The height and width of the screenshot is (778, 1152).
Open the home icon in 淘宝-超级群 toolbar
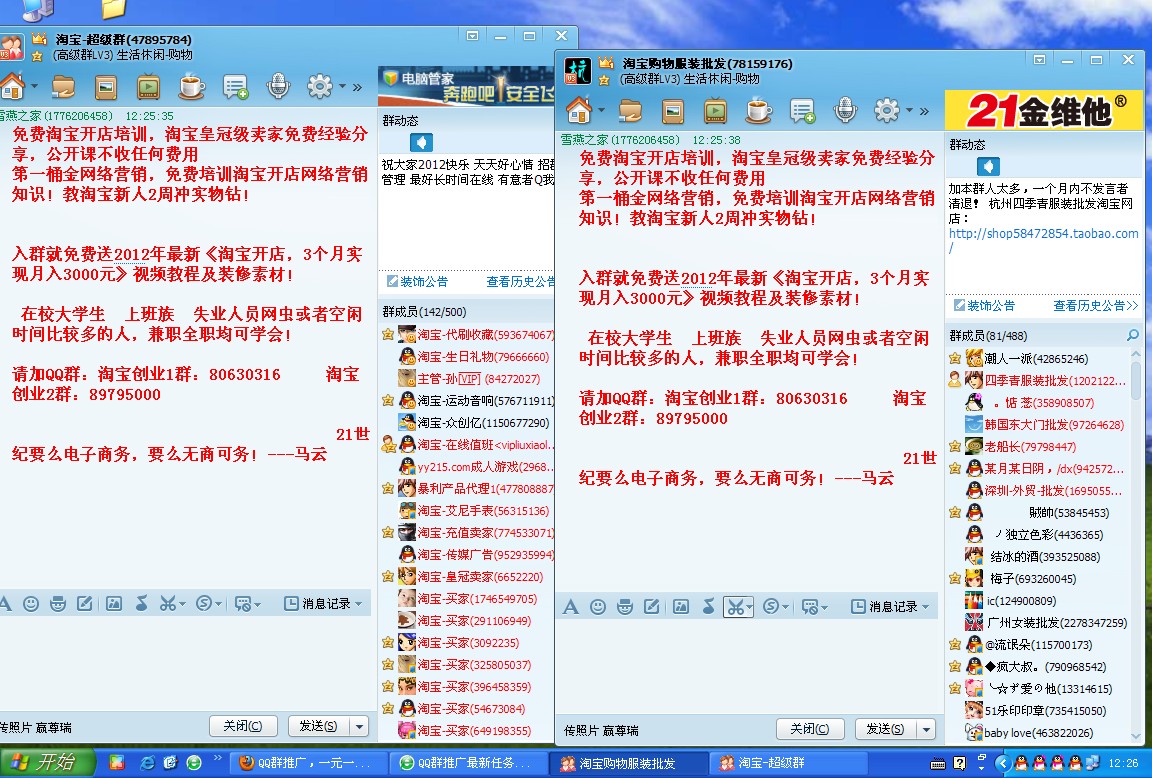coord(12,87)
